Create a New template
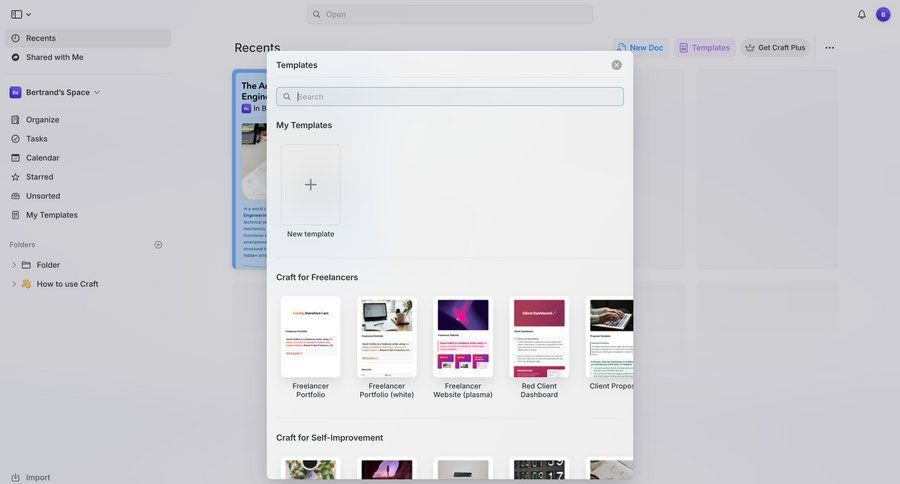Image resolution: width=900 pixels, height=484 pixels. point(311,184)
